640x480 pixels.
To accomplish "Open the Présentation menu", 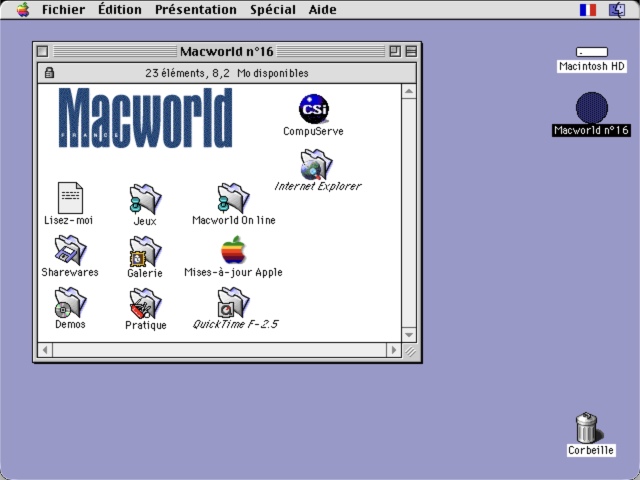I will (x=196, y=9).
